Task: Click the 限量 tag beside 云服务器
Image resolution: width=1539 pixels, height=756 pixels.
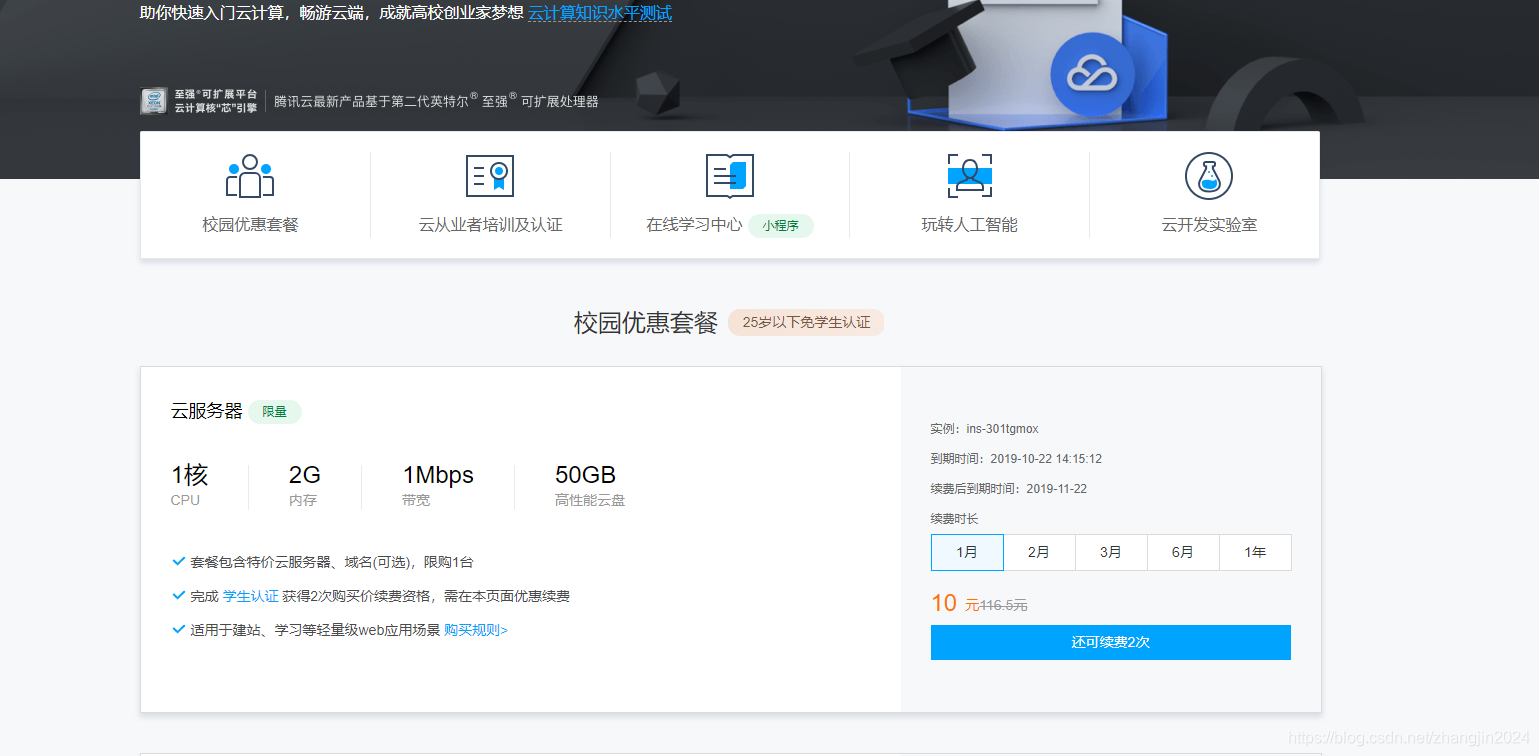Action: click(x=275, y=411)
